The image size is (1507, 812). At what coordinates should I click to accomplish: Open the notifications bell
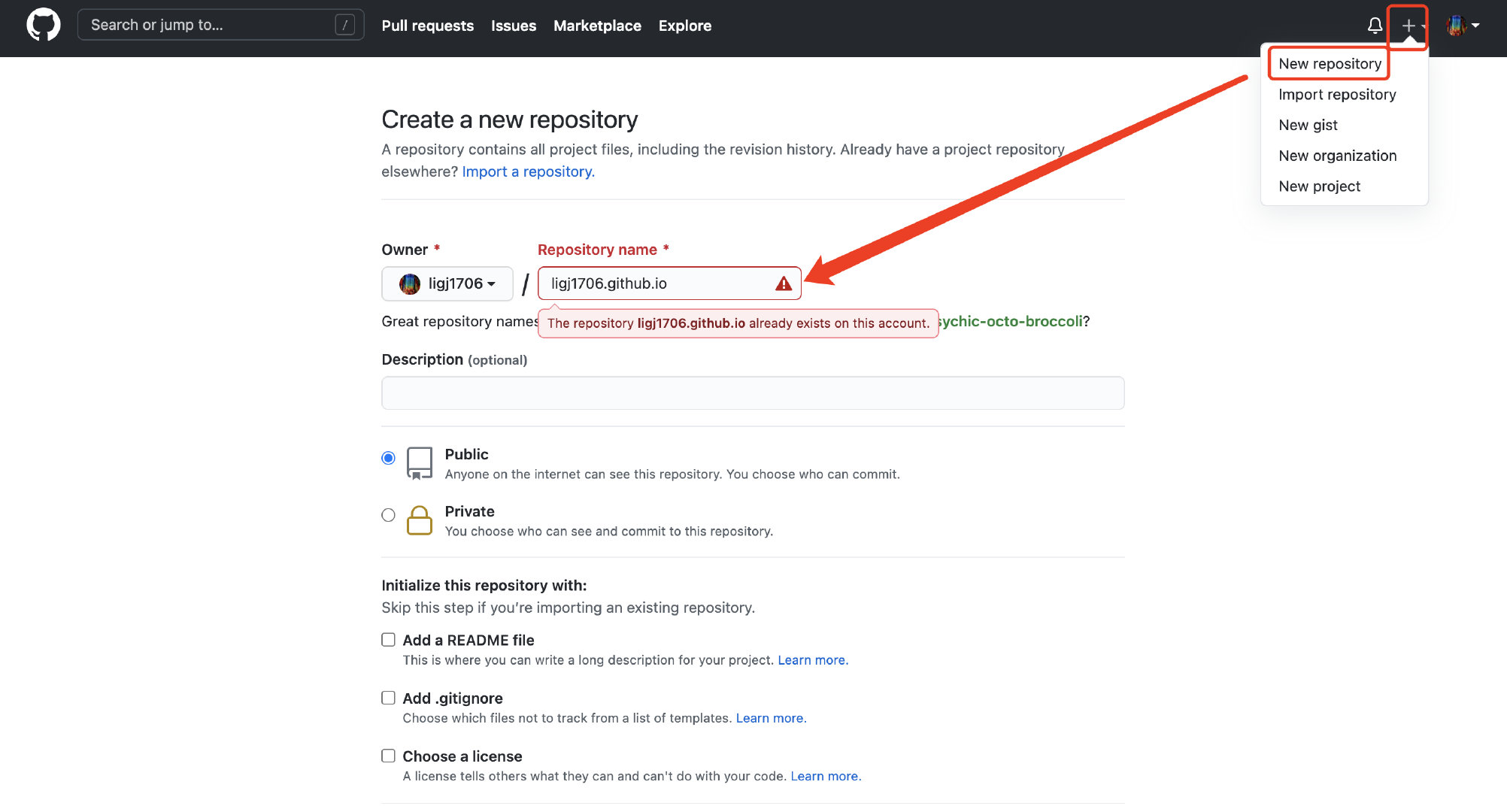[x=1375, y=26]
